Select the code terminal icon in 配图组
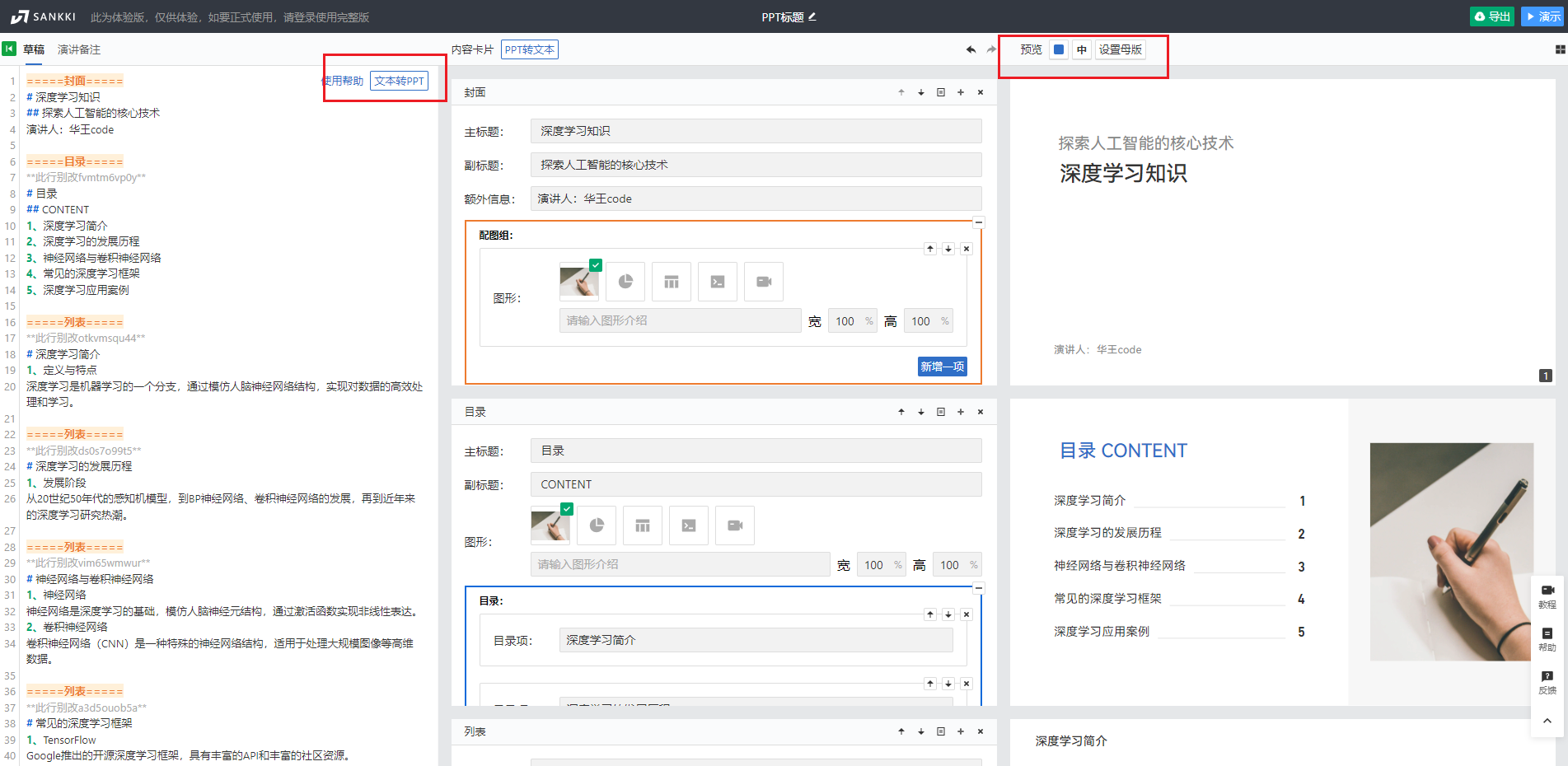The width and height of the screenshot is (1568, 766). [x=718, y=282]
